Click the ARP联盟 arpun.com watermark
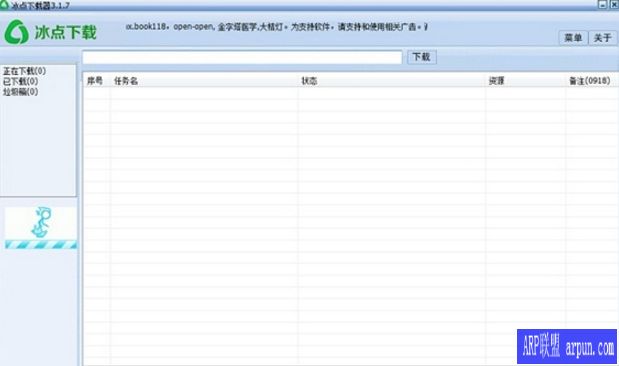The image size is (619, 366). coord(567,346)
